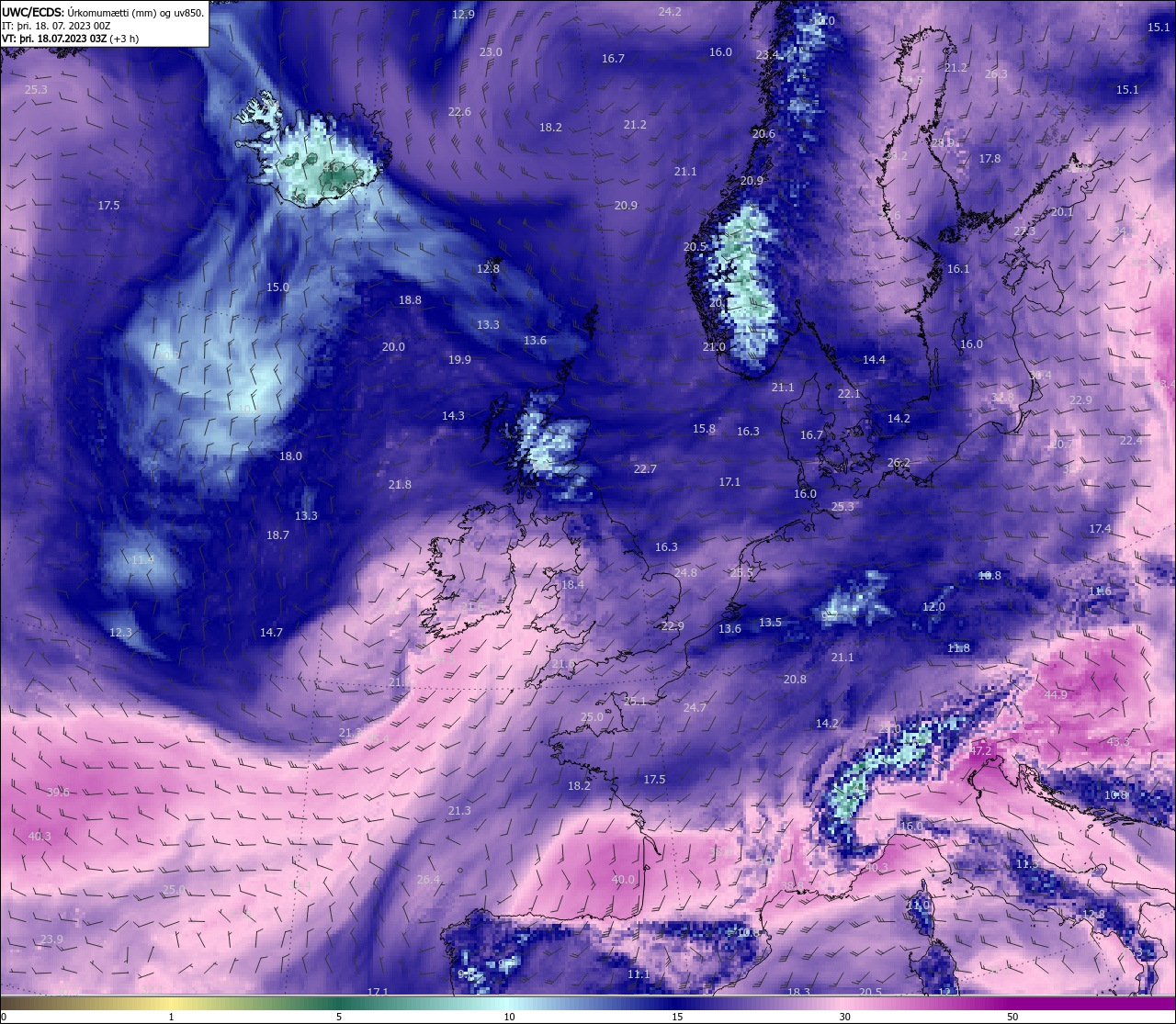The width and height of the screenshot is (1176, 1024).
Task: Click the 12.3 value label
Action: (120, 633)
